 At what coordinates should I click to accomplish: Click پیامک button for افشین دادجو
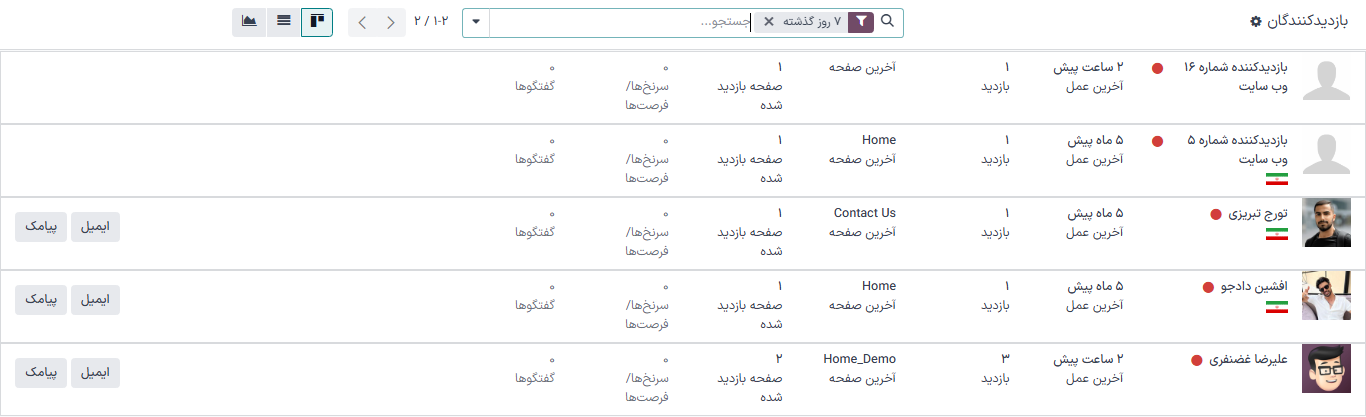[40, 301]
